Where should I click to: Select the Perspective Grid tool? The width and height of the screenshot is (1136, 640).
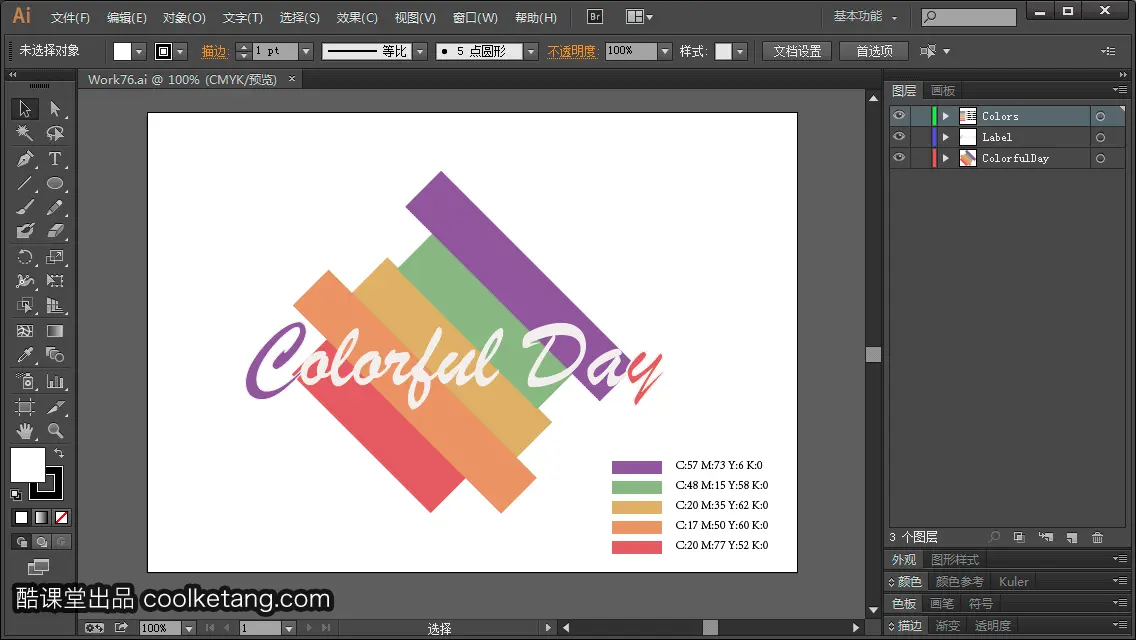point(55,305)
